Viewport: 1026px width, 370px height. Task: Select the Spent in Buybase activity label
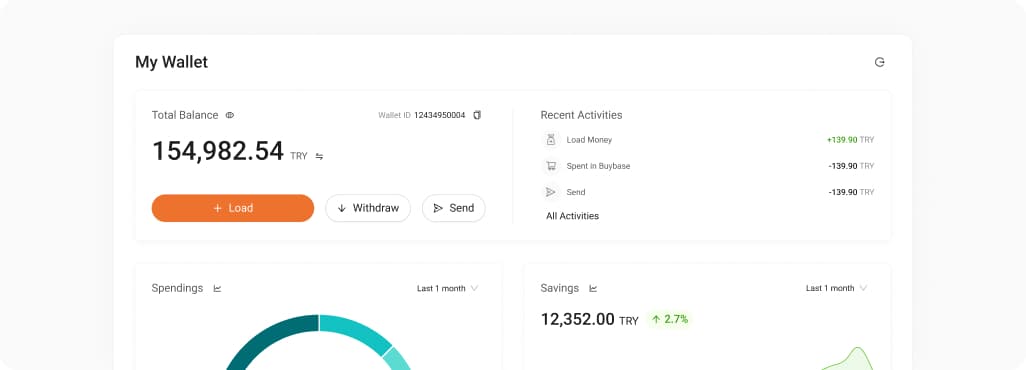[x=598, y=166]
